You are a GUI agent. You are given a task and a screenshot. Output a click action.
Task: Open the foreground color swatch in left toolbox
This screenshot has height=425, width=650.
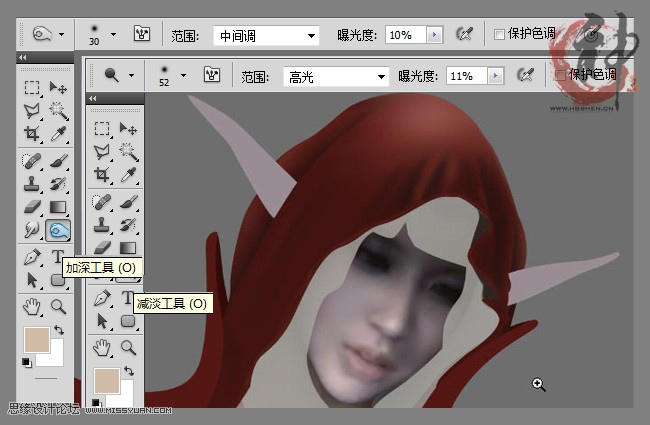tap(36, 339)
